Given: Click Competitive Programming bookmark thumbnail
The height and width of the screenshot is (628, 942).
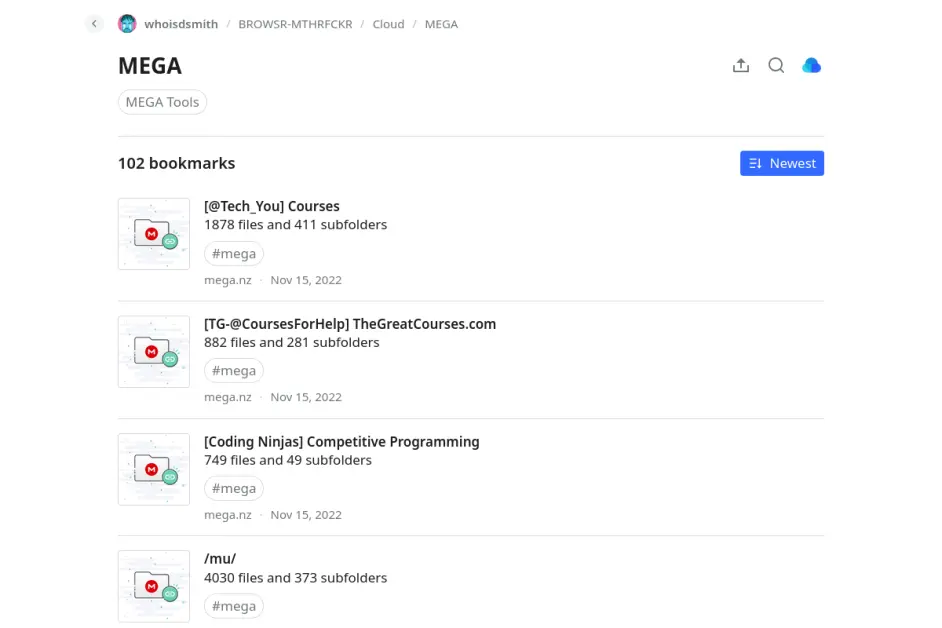Looking at the screenshot, I should tap(154, 469).
